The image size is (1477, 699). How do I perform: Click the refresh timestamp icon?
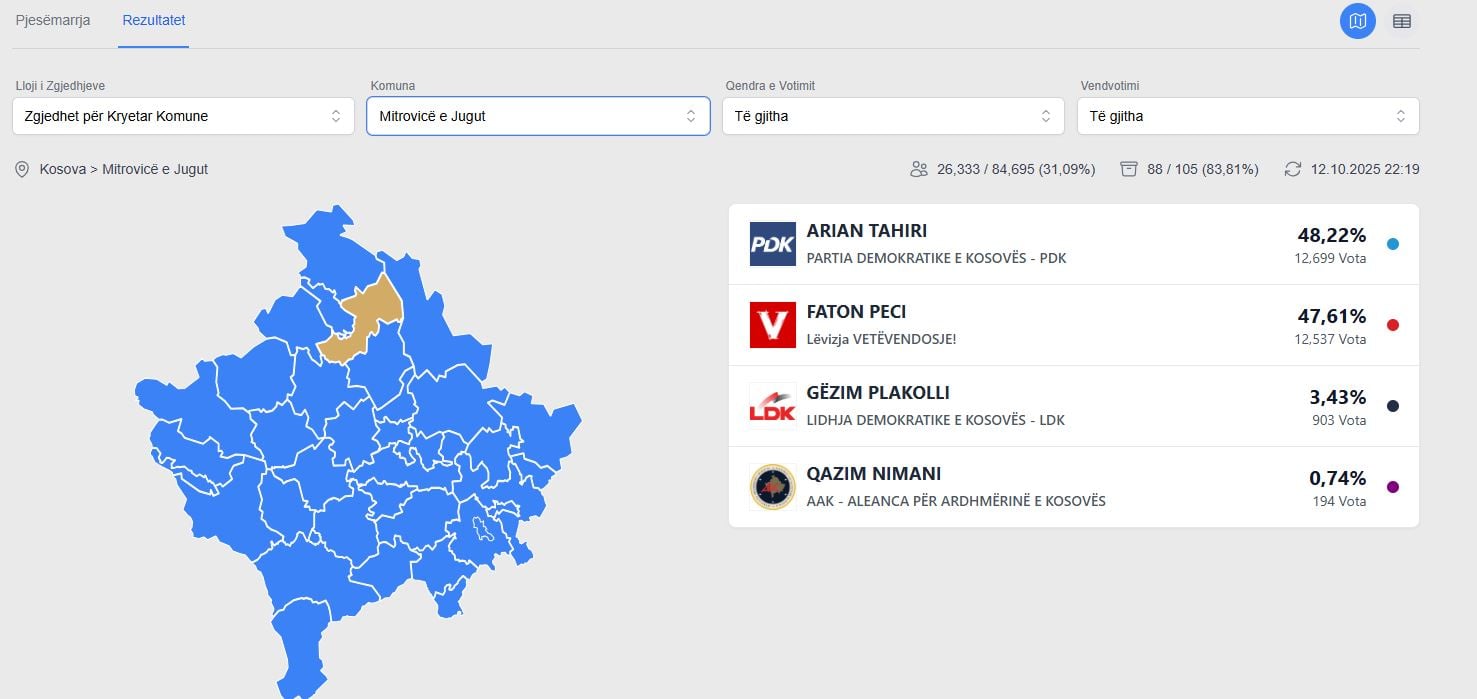[1293, 169]
